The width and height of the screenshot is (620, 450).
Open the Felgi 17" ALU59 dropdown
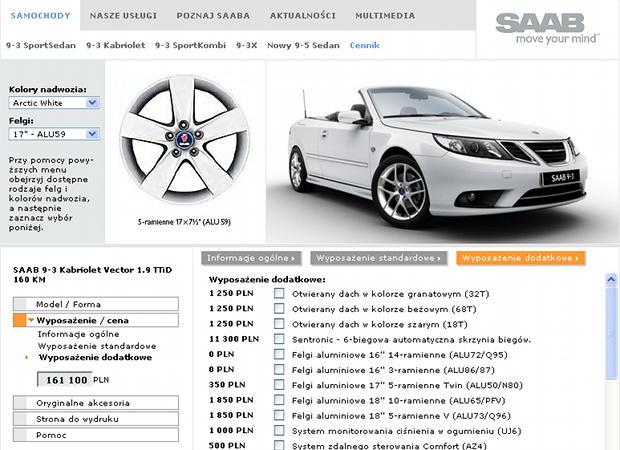54,134
